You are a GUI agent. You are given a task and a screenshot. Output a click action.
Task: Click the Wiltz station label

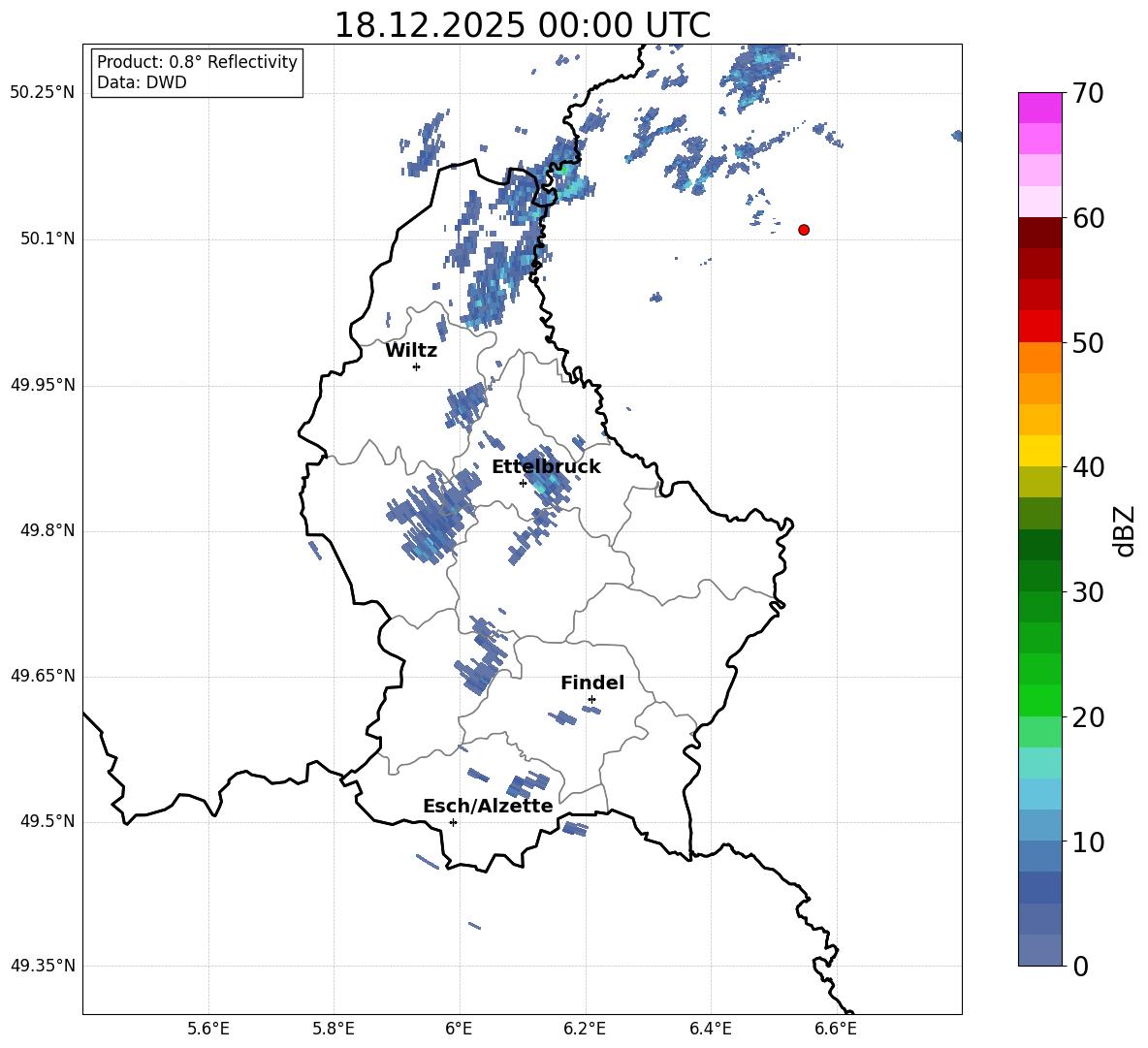(x=411, y=351)
